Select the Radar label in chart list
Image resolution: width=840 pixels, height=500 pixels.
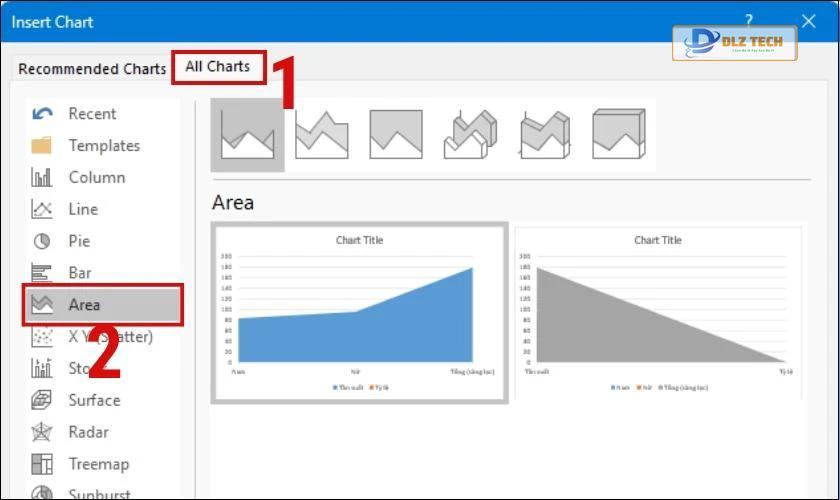(x=88, y=432)
